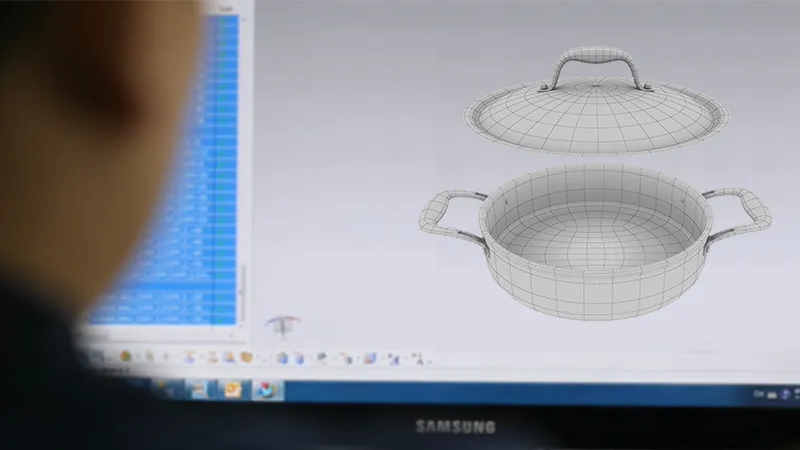Select the pan's right side handle
This screenshot has width=800, height=450.
[x=739, y=217]
